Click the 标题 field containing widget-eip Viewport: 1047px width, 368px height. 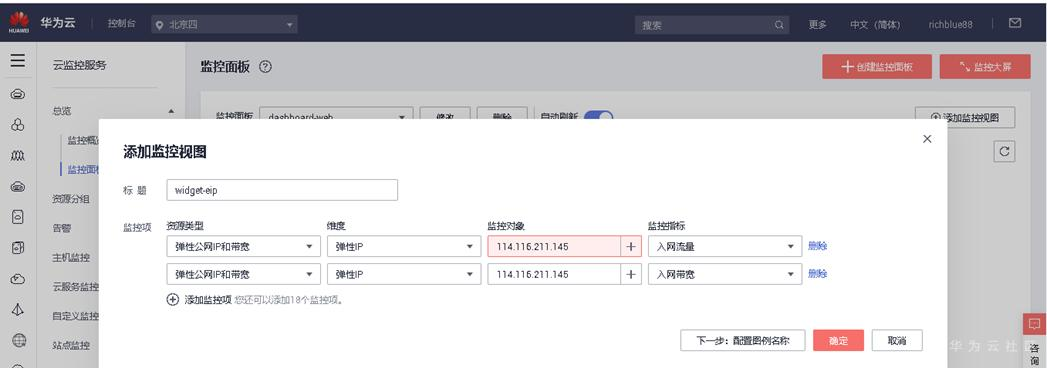click(282, 190)
